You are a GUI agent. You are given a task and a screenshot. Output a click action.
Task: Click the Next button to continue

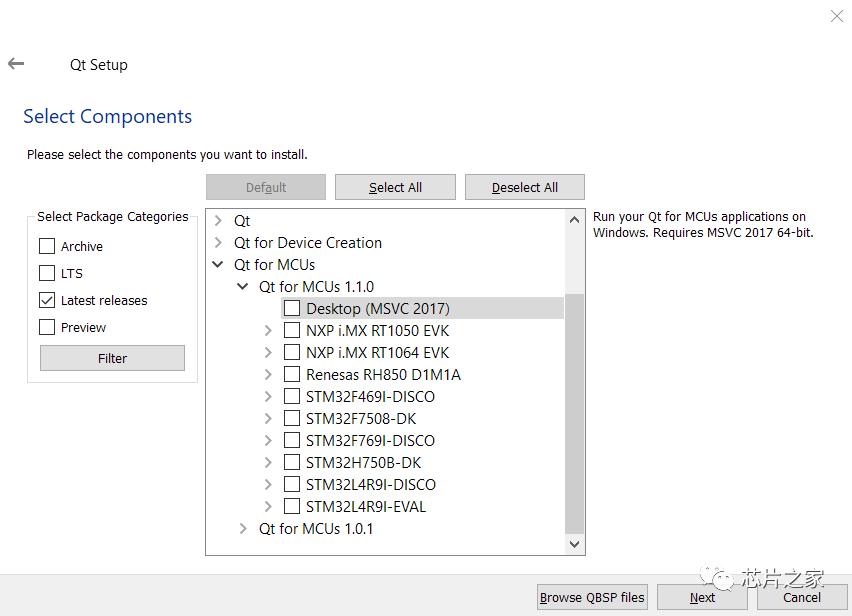coord(701,597)
